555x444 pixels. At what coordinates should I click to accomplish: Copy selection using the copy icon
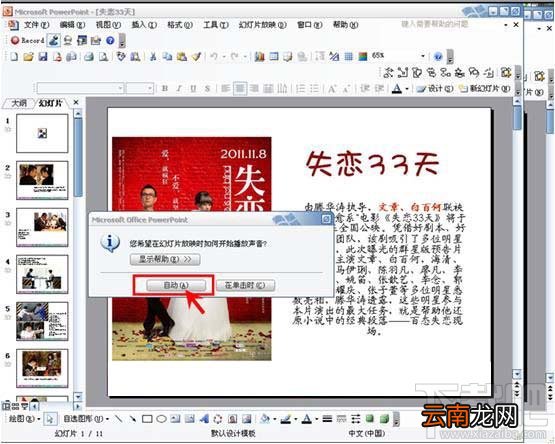click(x=167, y=56)
